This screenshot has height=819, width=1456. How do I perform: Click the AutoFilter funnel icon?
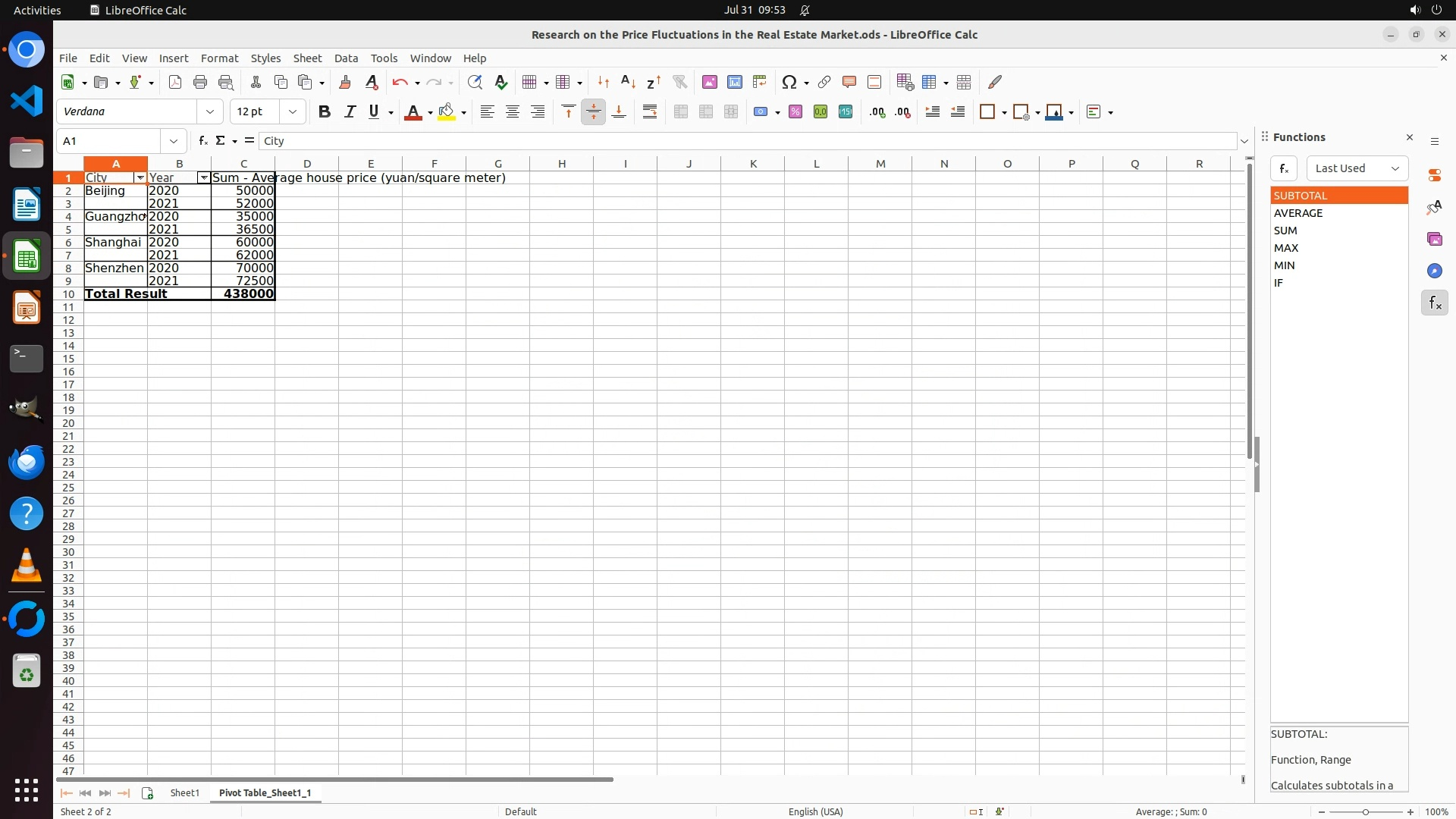pos(679,82)
